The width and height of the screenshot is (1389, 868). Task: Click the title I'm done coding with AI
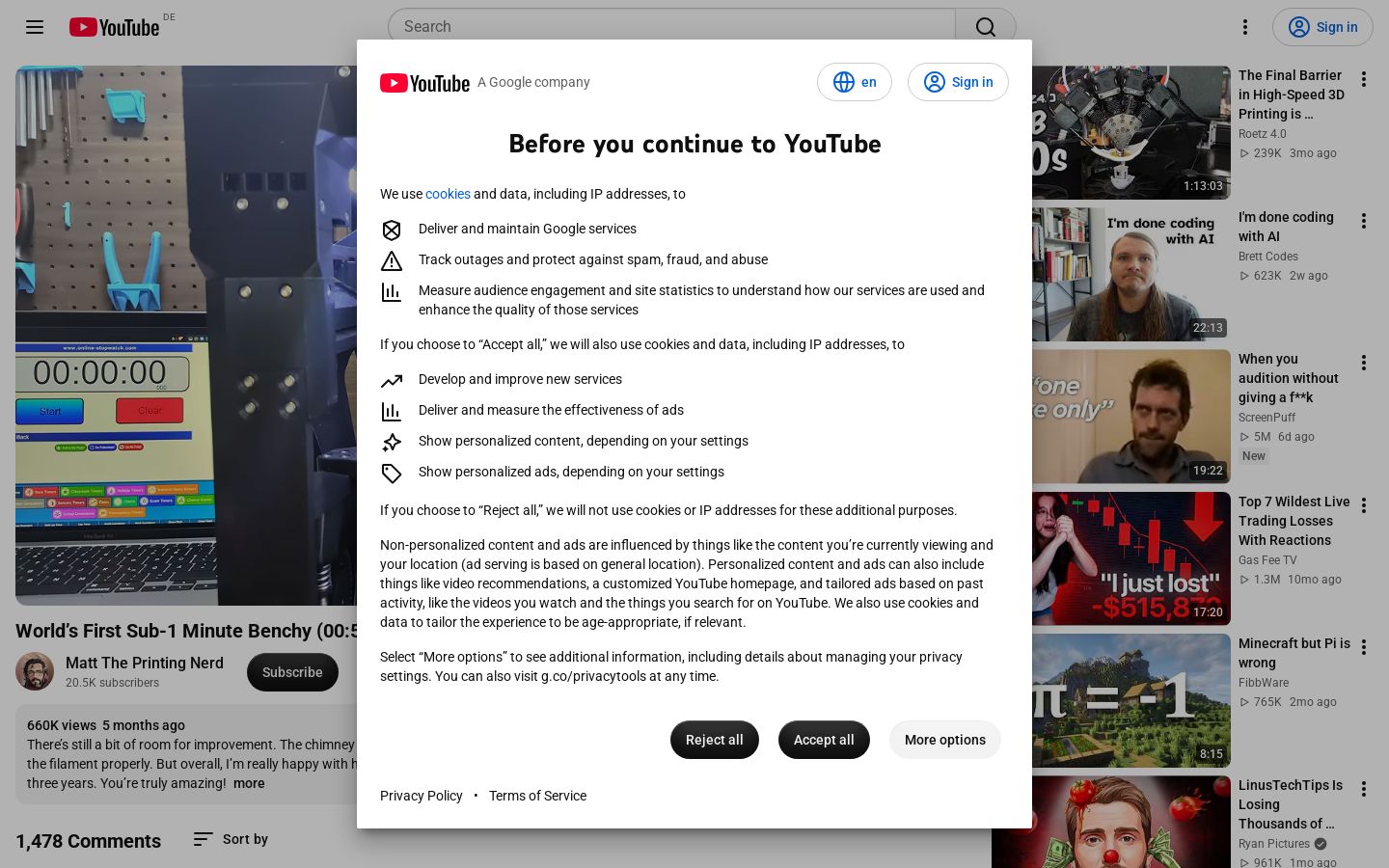coord(1286,227)
